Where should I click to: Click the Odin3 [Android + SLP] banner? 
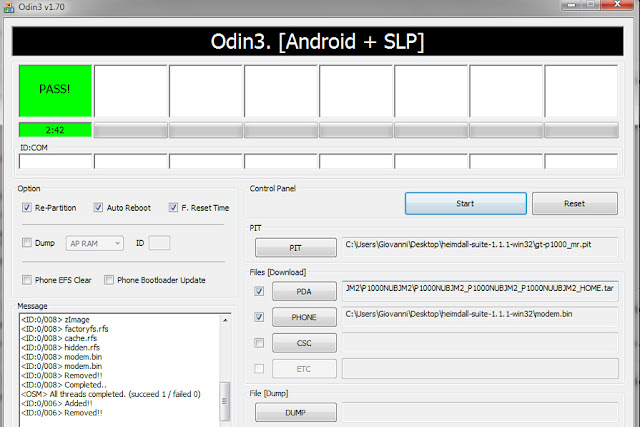tap(318, 41)
